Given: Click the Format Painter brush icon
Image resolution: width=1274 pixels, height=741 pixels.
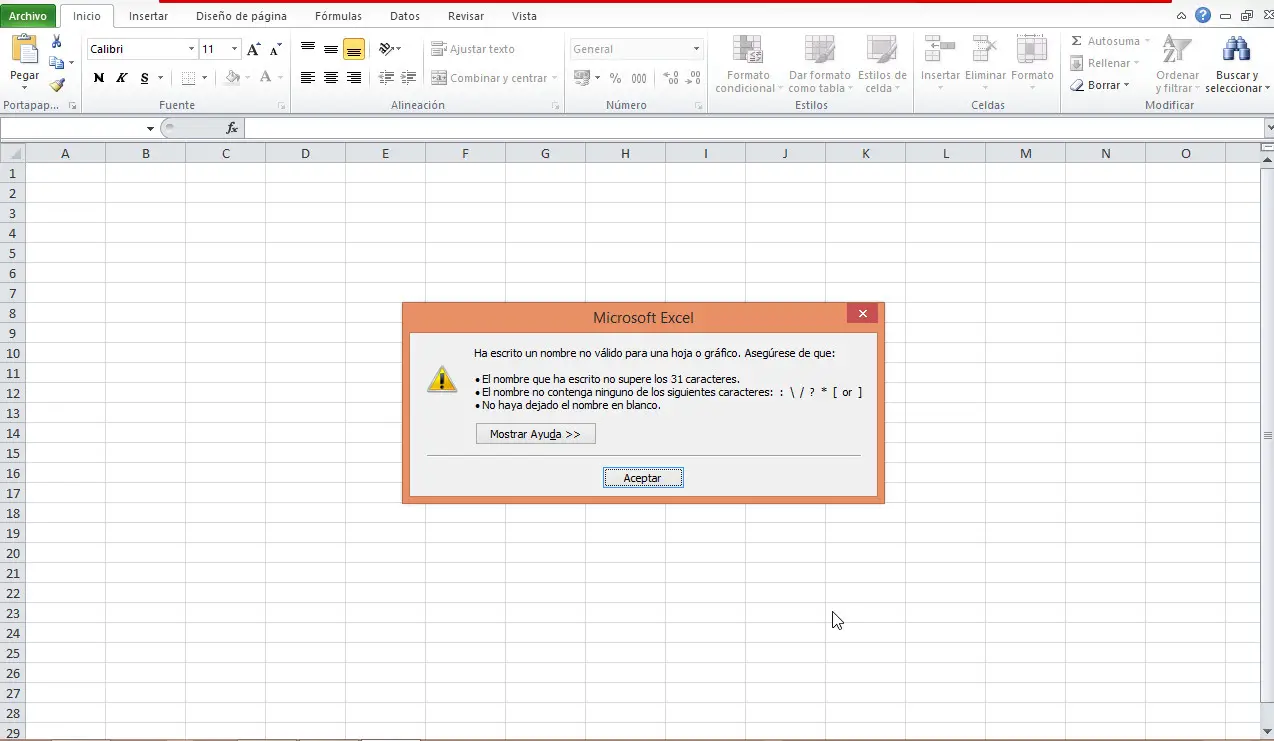Looking at the screenshot, I should pyautogui.click(x=57, y=85).
